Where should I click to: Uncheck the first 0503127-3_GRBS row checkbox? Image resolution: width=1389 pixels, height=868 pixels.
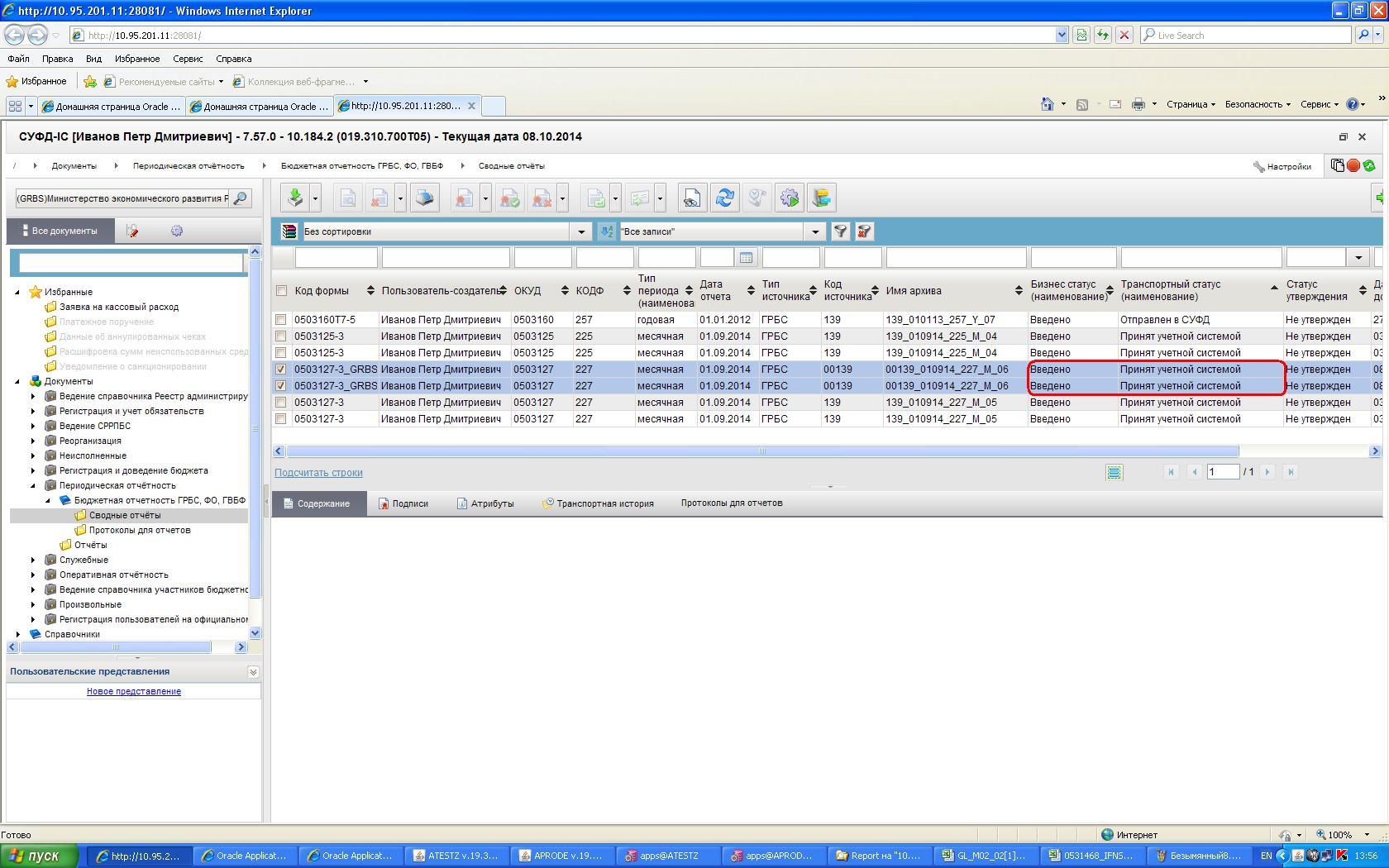pos(281,370)
